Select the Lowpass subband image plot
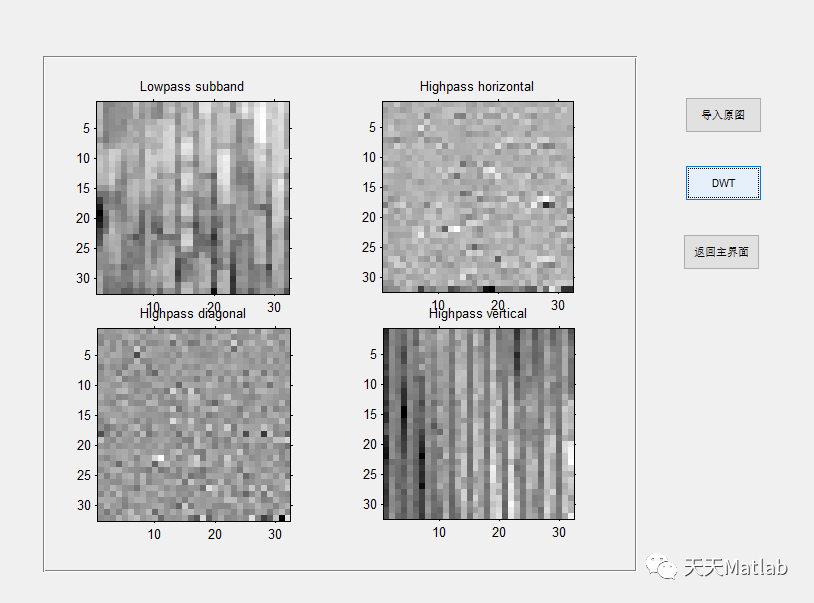The width and height of the screenshot is (814, 603). (x=193, y=198)
